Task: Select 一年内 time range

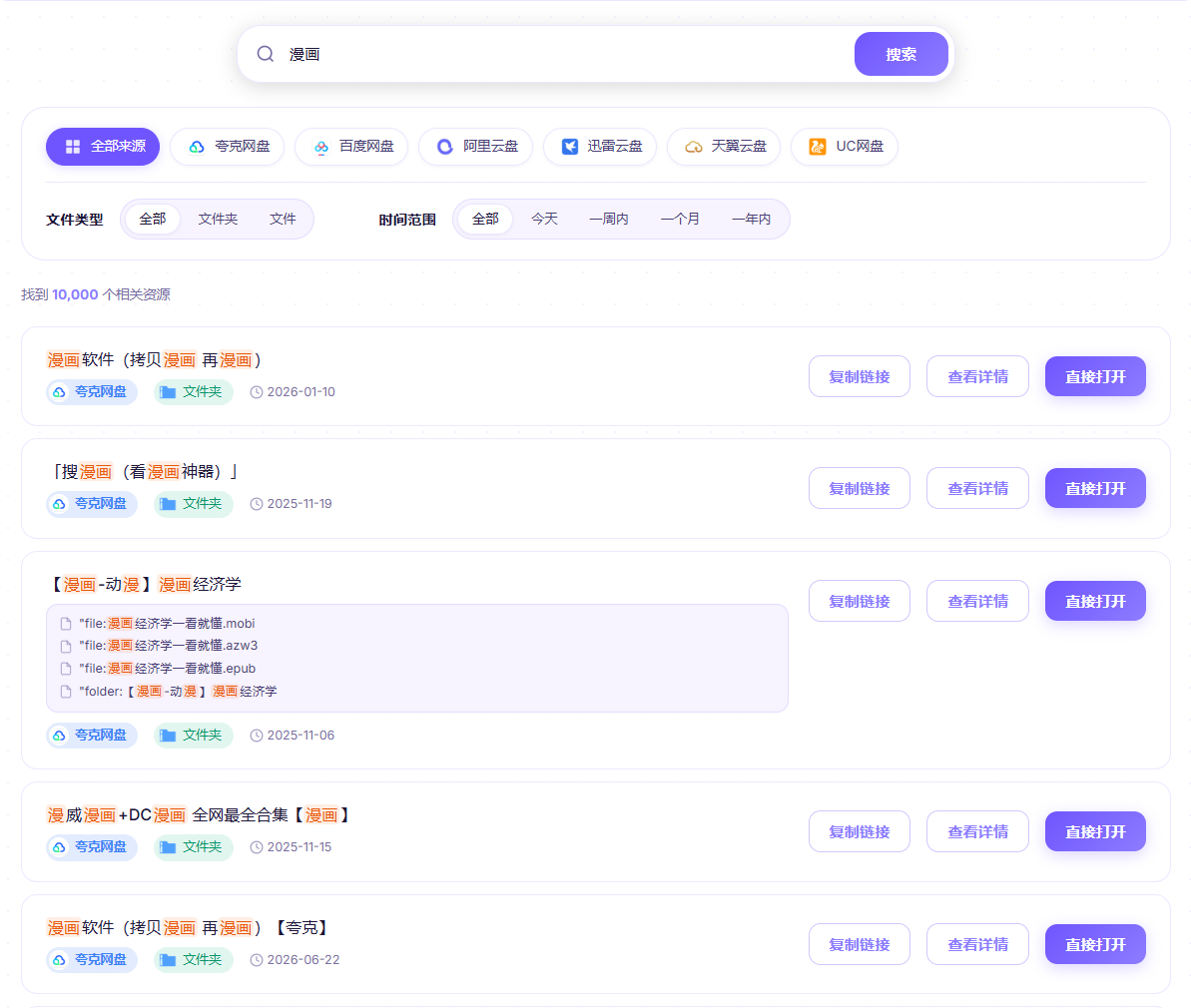Action: click(x=751, y=220)
